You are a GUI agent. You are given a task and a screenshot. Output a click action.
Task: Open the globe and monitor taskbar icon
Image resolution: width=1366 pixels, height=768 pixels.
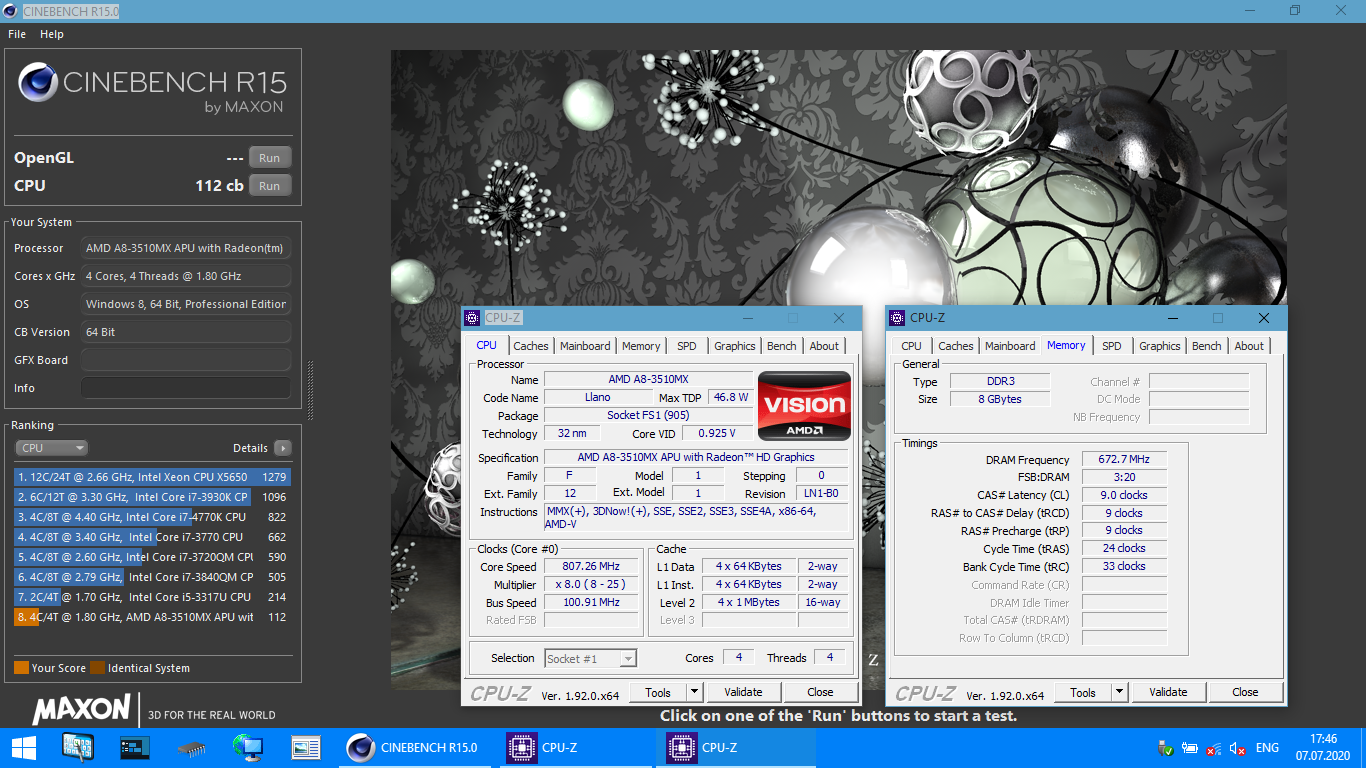coord(247,747)
